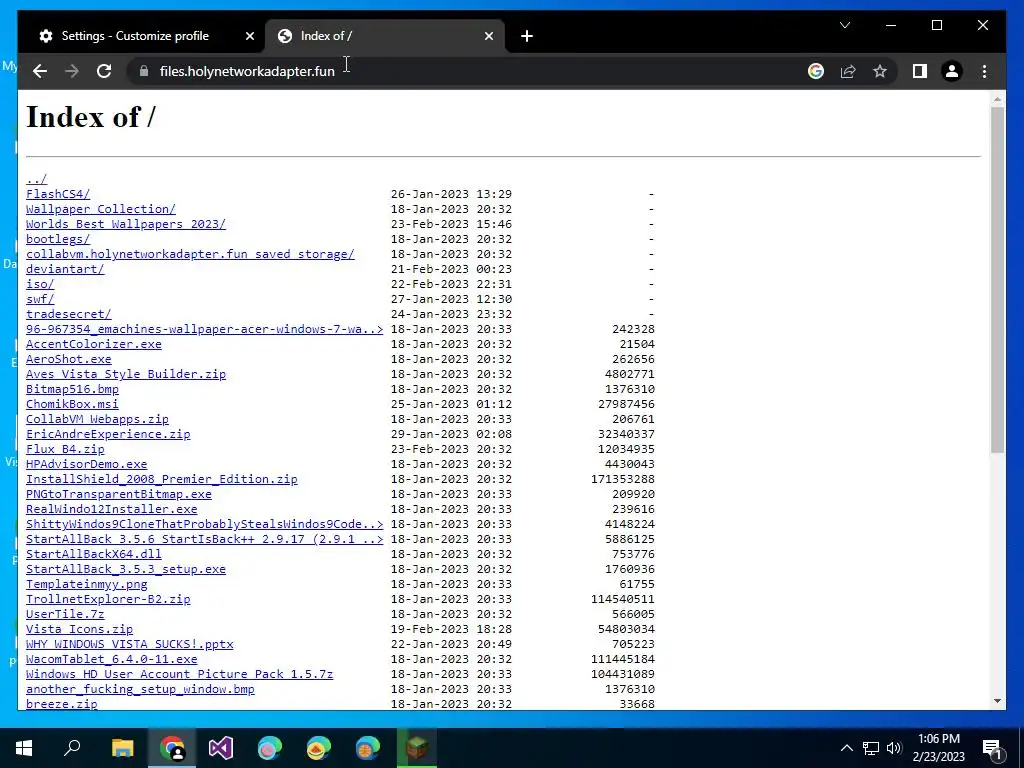Reload the current page
Viewport: 1024px width, 768px height.
(104, 71)
